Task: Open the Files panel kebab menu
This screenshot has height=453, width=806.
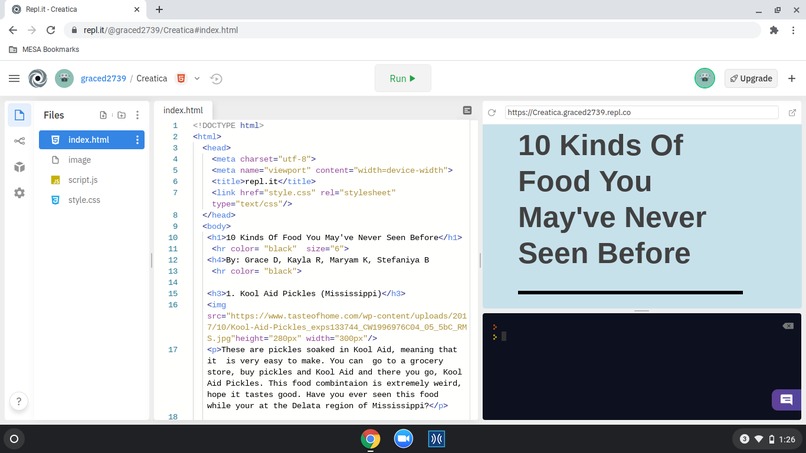Action: click(137, 115)
